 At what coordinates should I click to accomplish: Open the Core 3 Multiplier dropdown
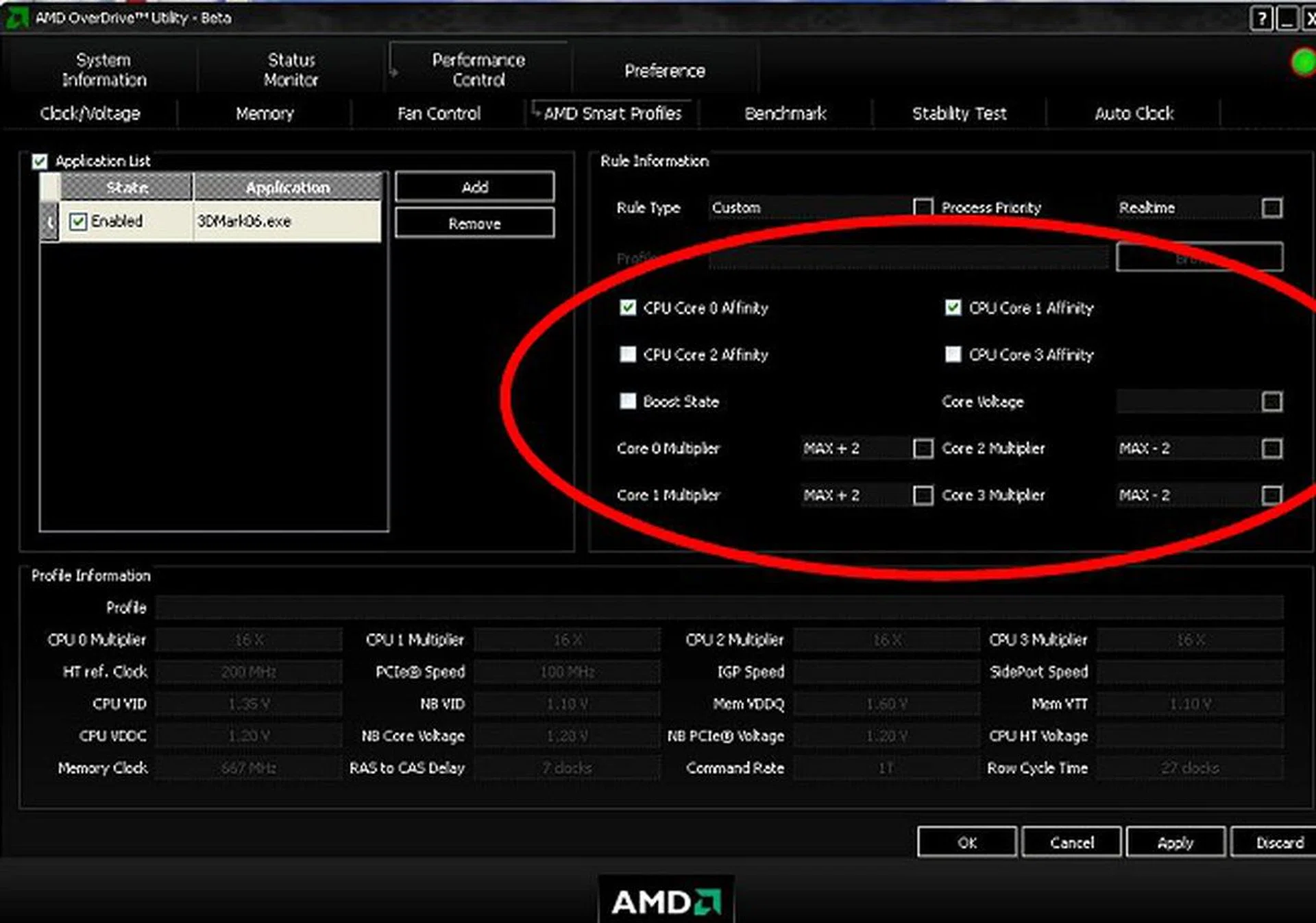1271,495
